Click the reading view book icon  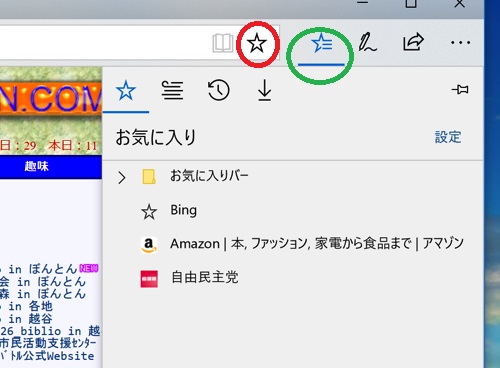[x=223, y=43]
